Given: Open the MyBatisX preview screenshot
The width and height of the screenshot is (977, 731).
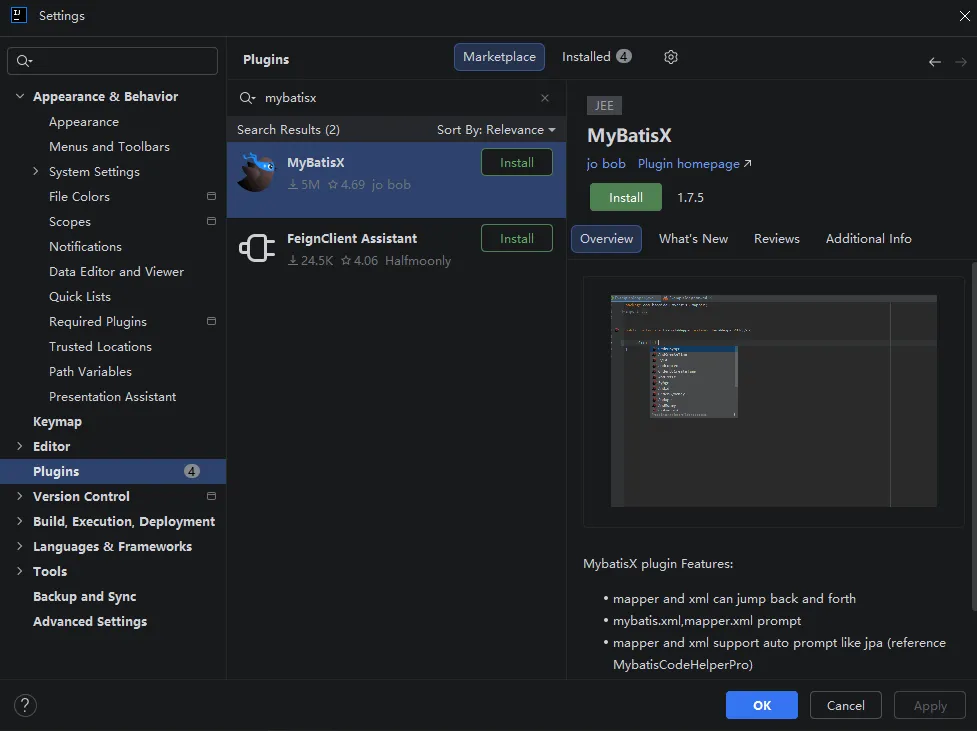Looking at the screenshot, I should 773,401.
